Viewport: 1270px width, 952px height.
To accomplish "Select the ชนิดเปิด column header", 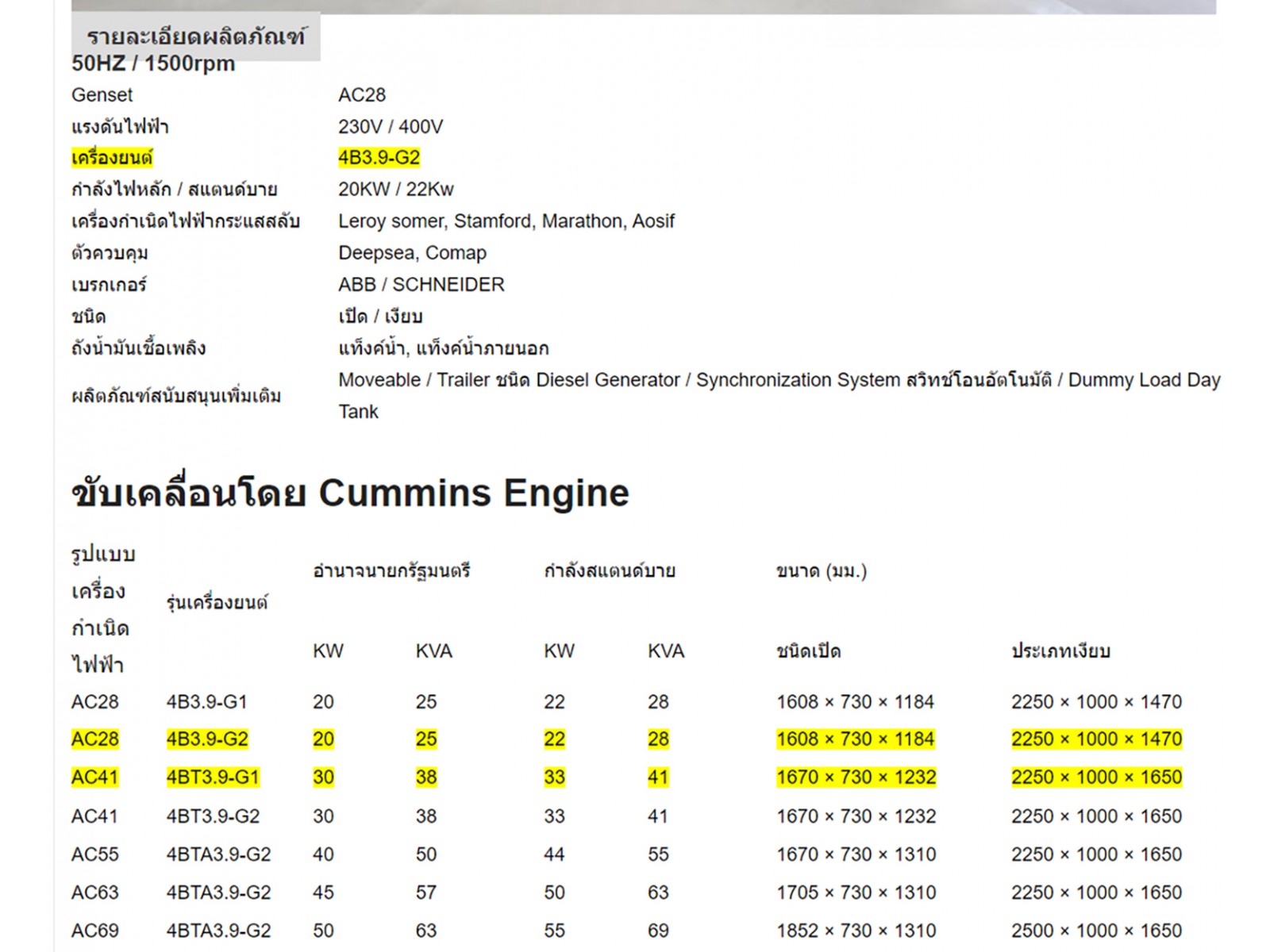I will coord(808,651).
